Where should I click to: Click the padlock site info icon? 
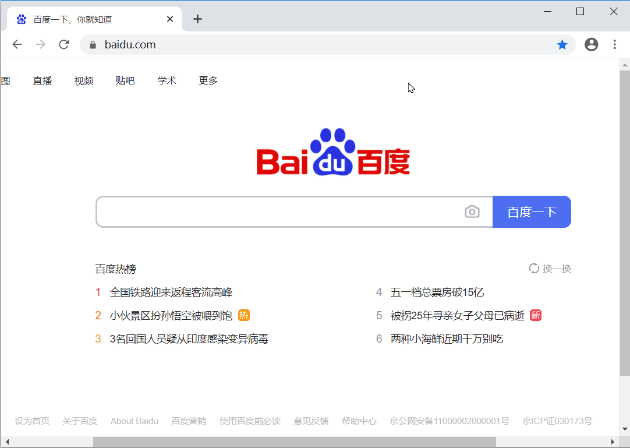[x=93, y=45]
